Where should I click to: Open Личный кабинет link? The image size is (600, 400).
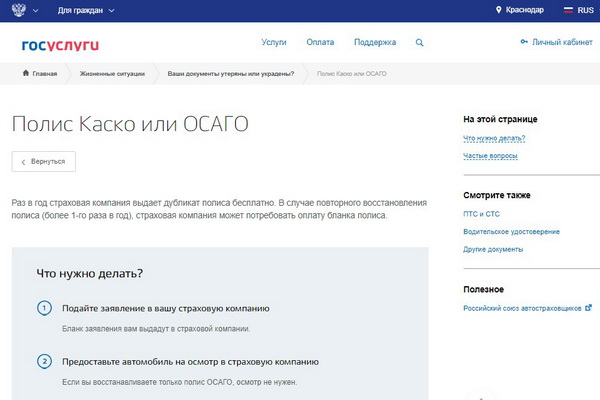click(x=562, y=42)
